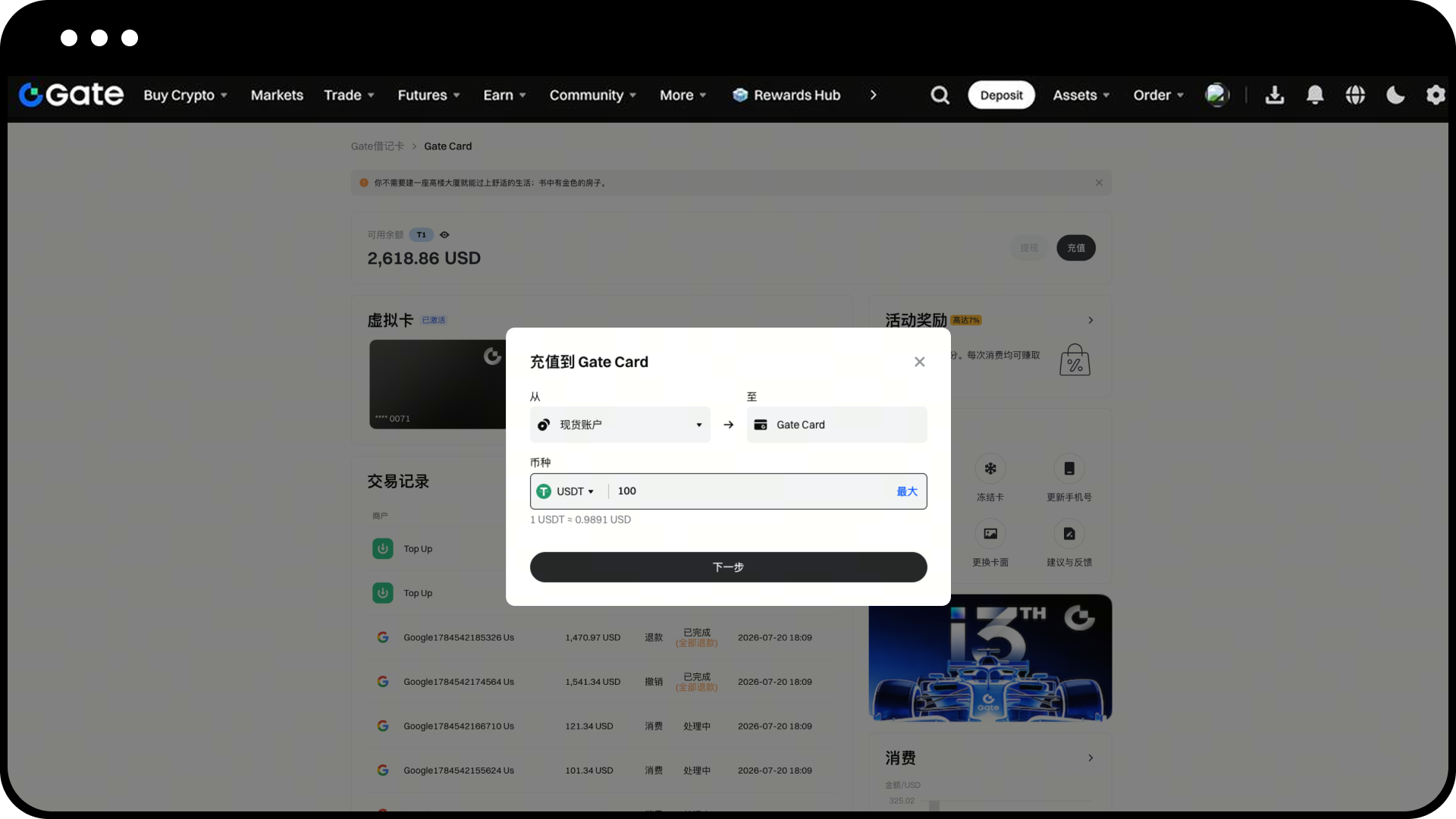Open the language globe icon
The height and width of the screenshot is (819, 1456).
1355,95
